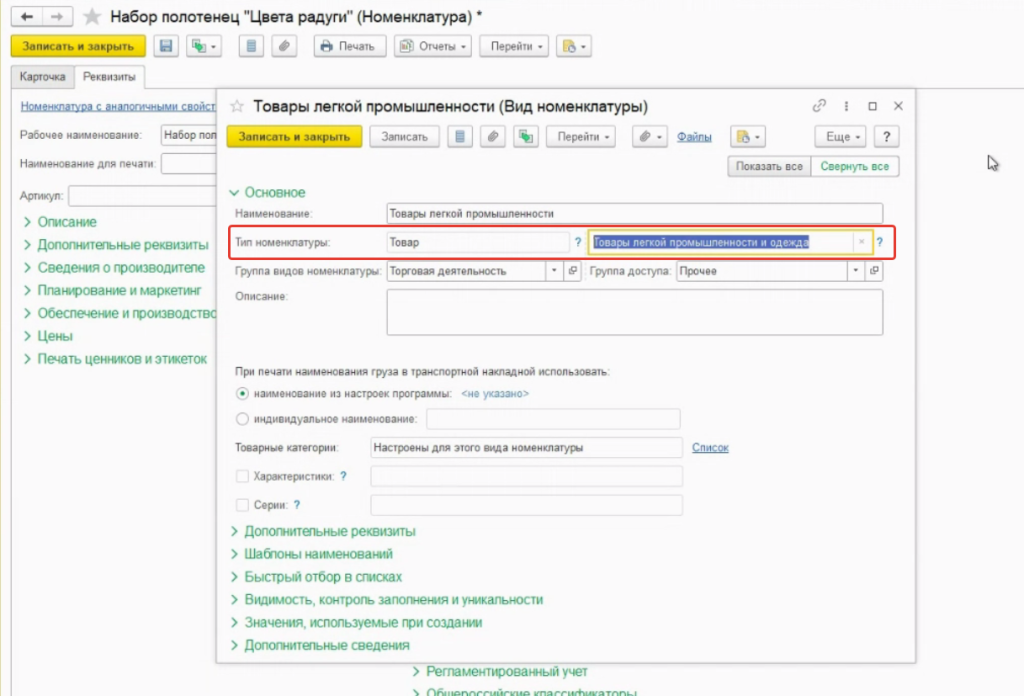Select 'наименование из настроек программы' radio button
This screenshot has height=696, width=1024.
pyautogui.click(x=241, y=394)
